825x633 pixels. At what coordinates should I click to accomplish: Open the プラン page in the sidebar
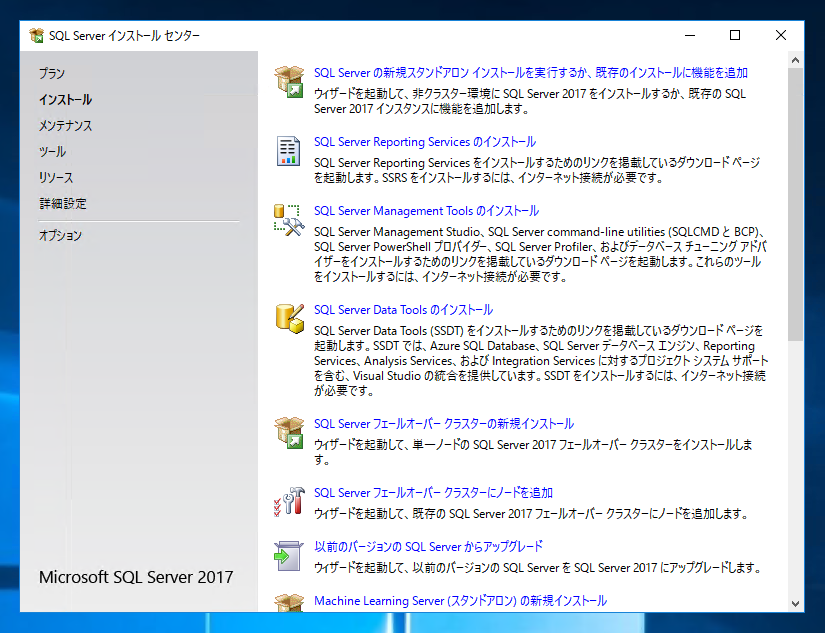click(x=52, y=73)
